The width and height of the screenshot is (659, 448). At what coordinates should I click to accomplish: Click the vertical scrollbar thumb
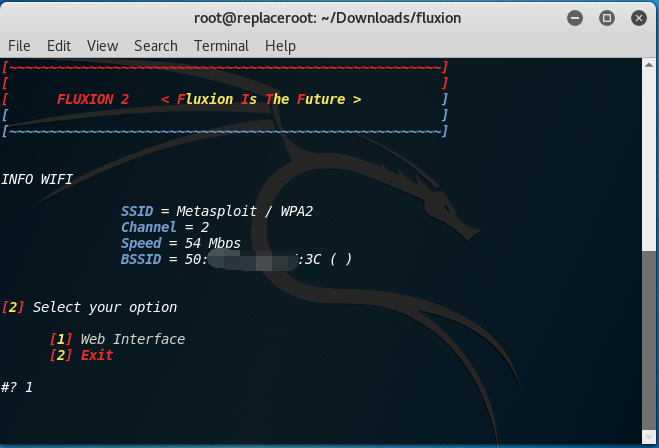pos(648,340)
